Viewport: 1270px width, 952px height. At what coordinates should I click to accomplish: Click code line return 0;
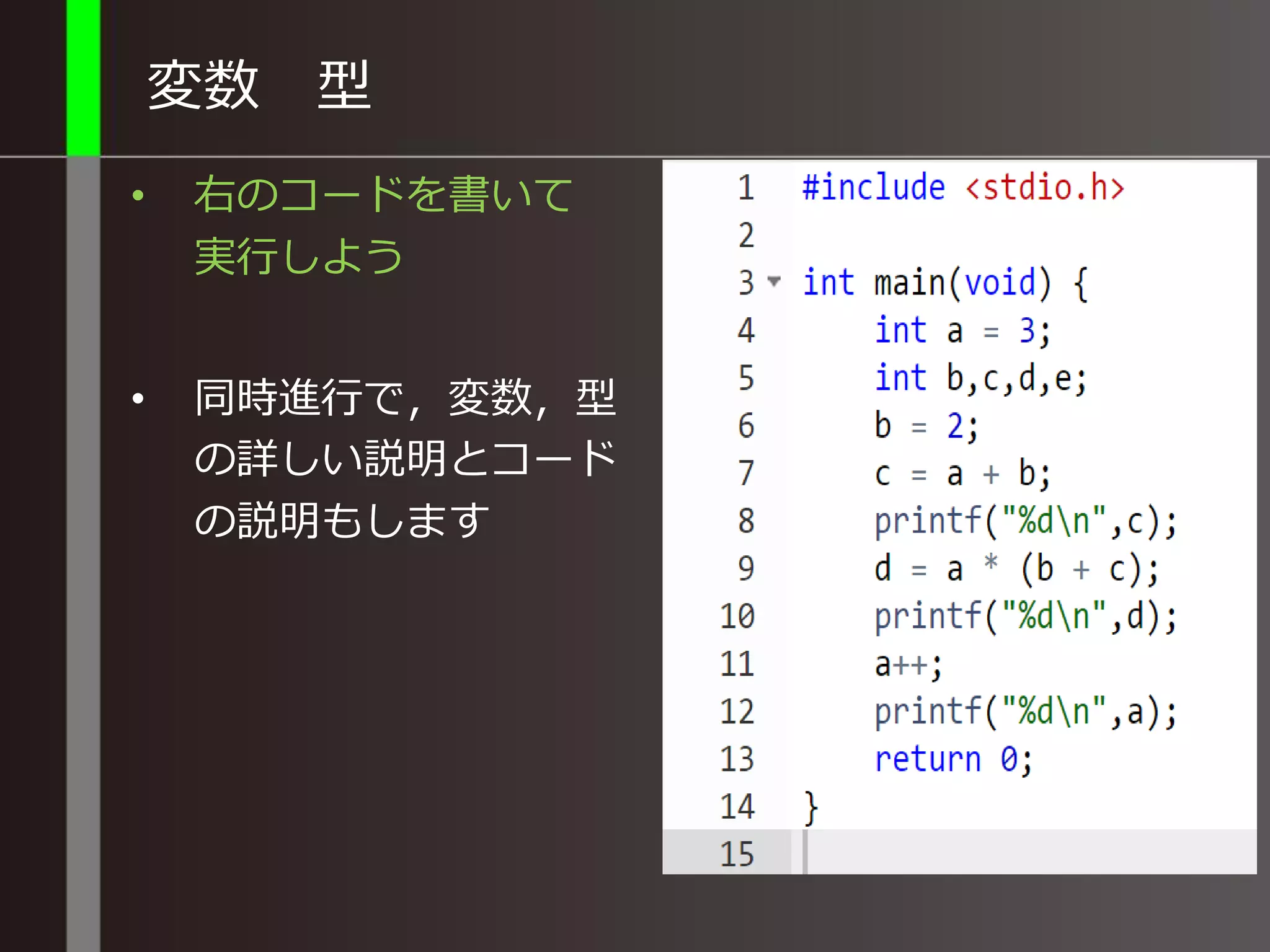(954, 760)
